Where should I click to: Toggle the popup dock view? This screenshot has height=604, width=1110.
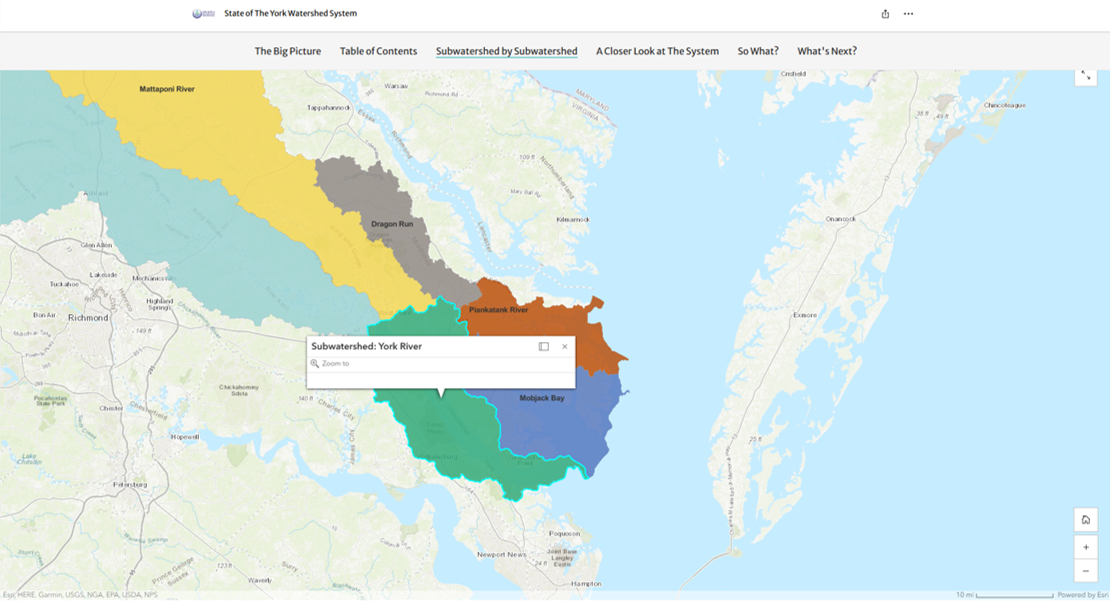(x=542, y=345)
